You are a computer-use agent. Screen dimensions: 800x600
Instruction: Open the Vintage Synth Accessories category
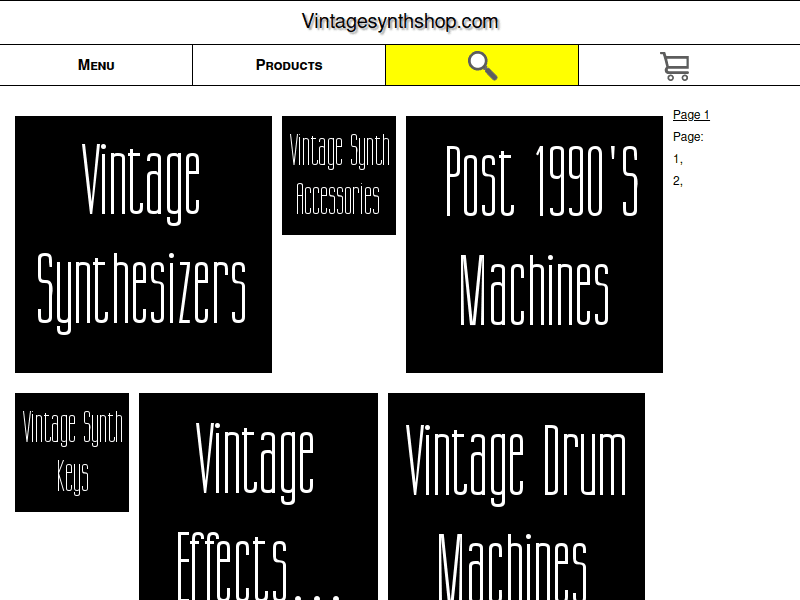[338, 176]
